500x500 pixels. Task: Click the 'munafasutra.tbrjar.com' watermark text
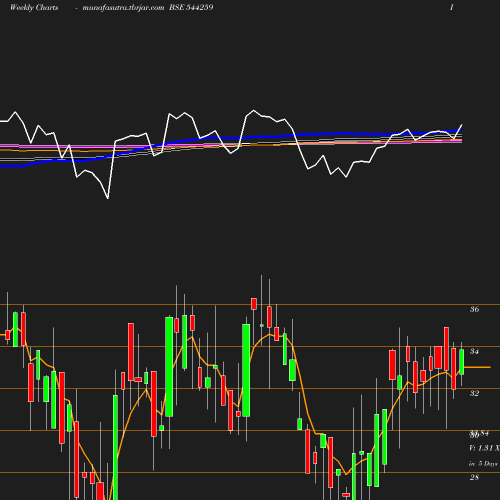coord(123,7)
